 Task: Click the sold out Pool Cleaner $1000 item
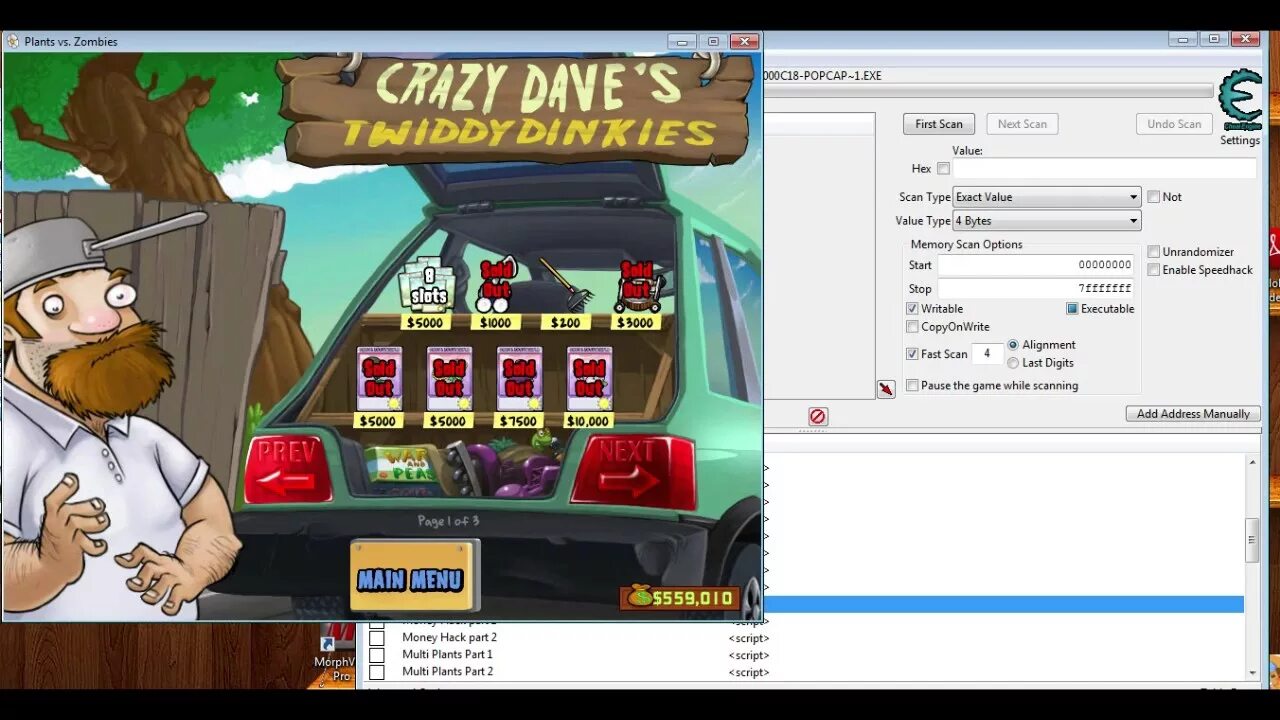(x=495, y=285)
